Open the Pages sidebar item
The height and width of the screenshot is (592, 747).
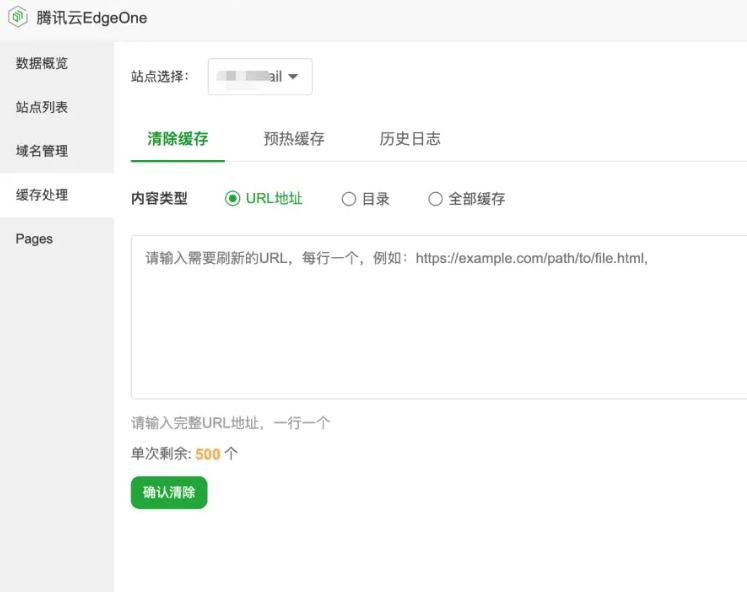[34, 239]
